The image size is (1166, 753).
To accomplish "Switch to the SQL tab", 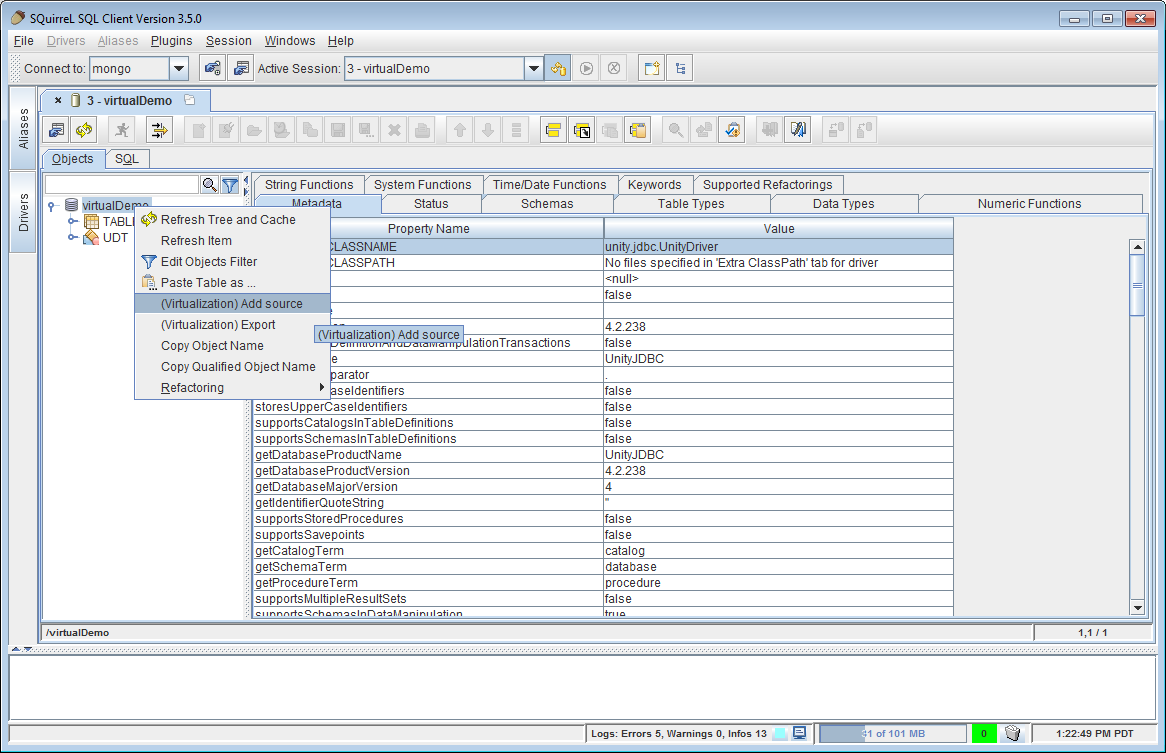I will coord(127,159).
